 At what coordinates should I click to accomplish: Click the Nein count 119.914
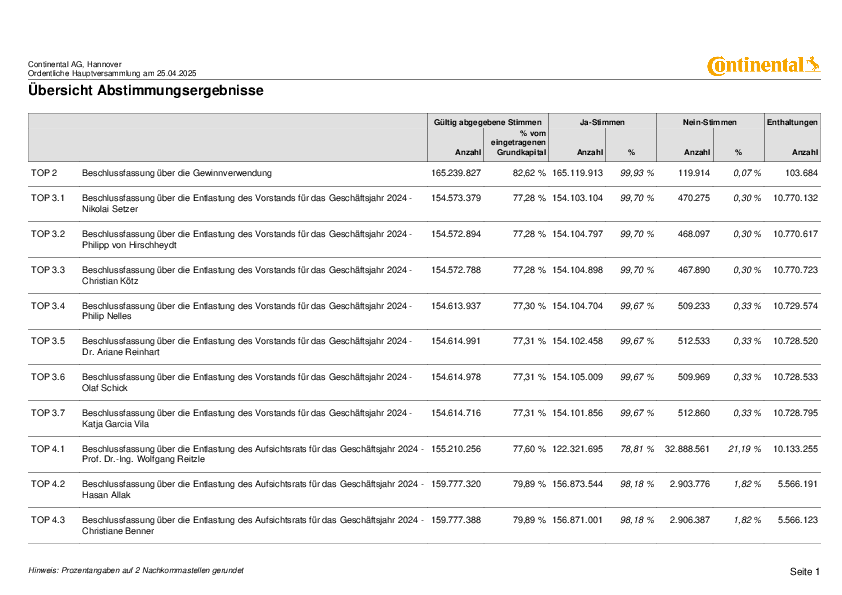pyautogui.click(x=694, y=173)
